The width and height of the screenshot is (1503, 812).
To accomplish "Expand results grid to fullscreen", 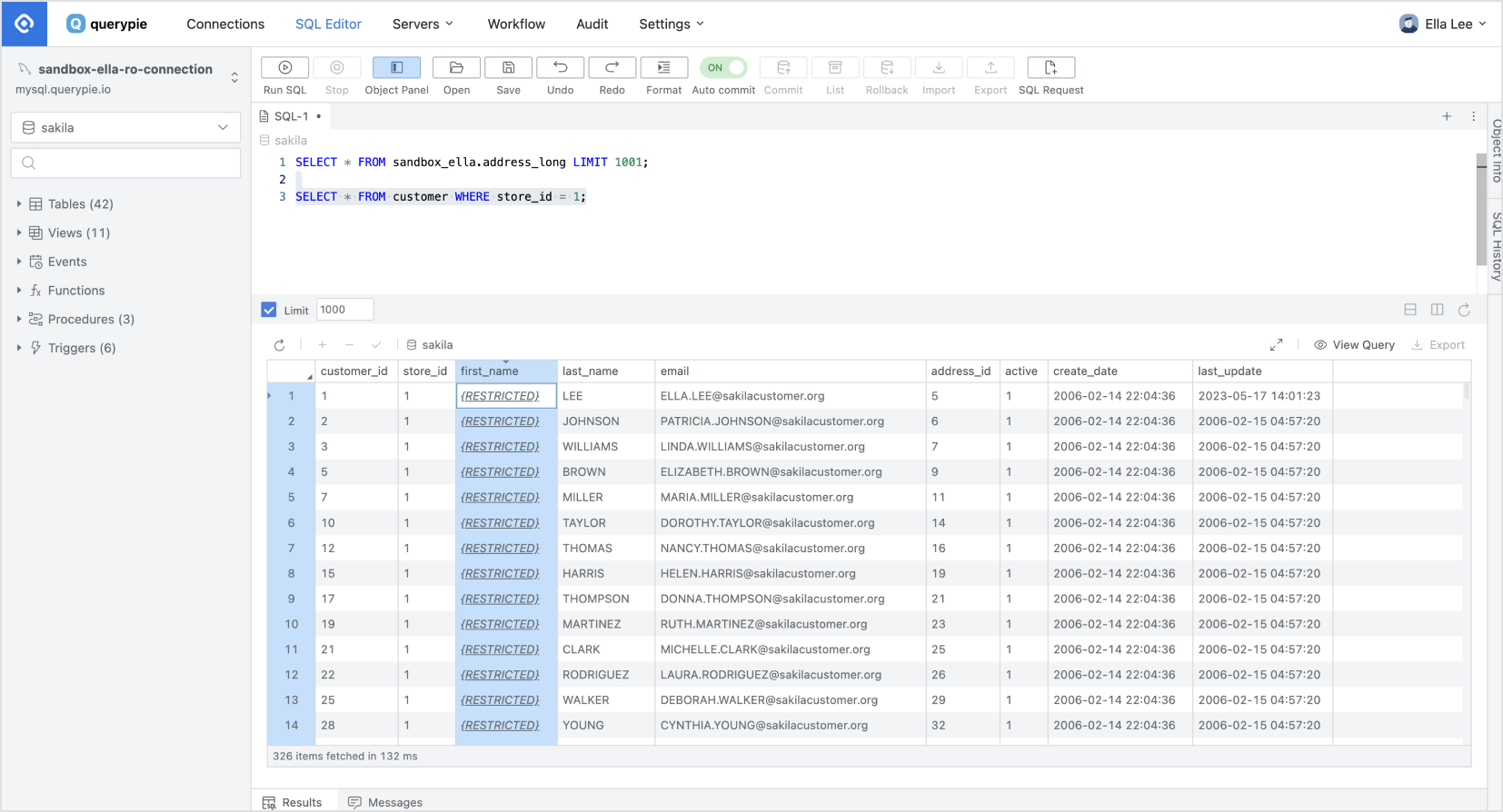I will 1276,345.
